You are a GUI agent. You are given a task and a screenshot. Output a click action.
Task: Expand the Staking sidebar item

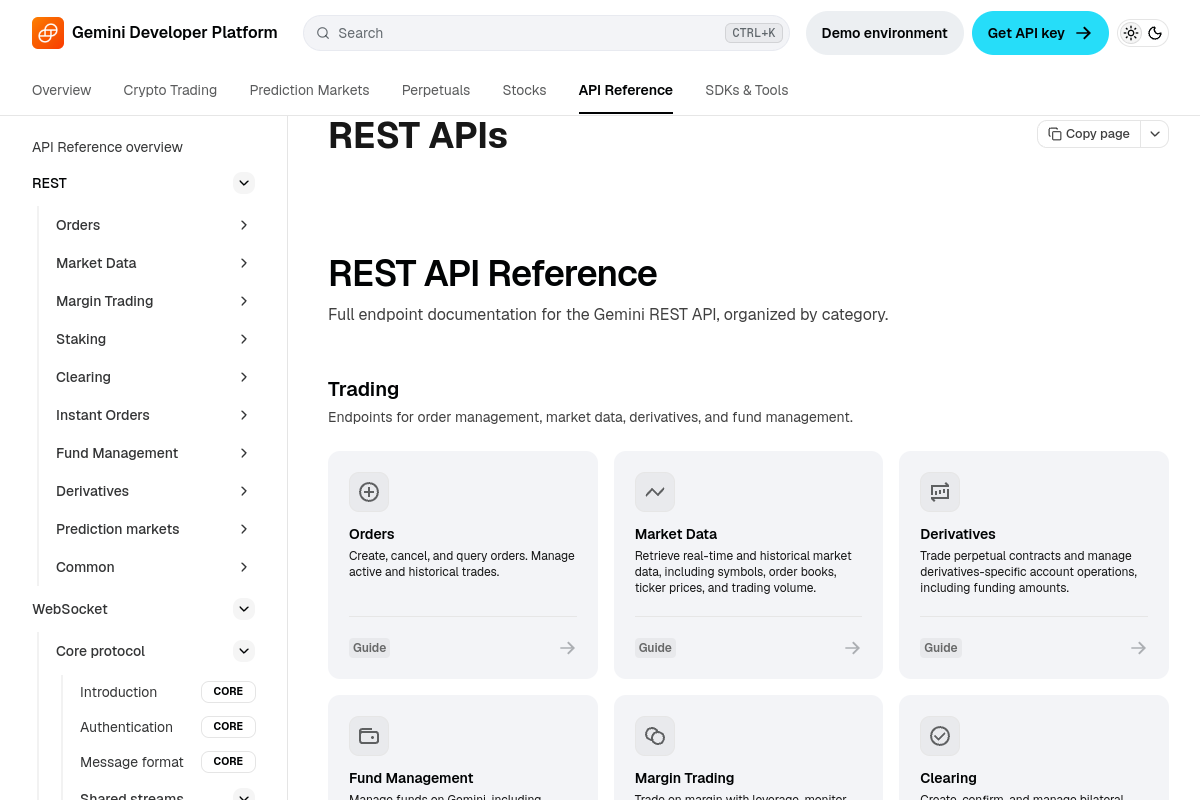pos(244,339)
